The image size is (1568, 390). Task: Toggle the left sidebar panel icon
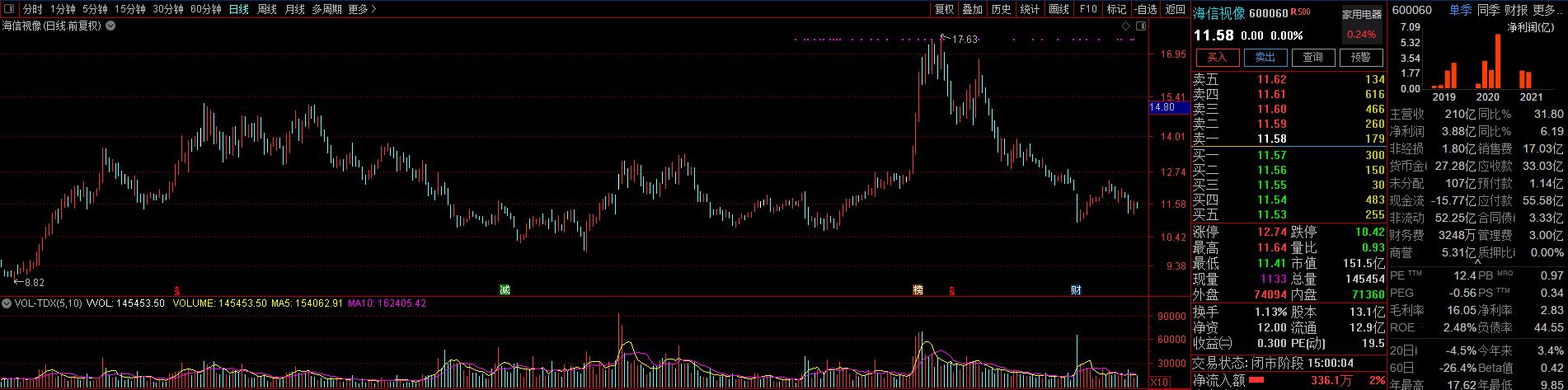tap(7, 9)
